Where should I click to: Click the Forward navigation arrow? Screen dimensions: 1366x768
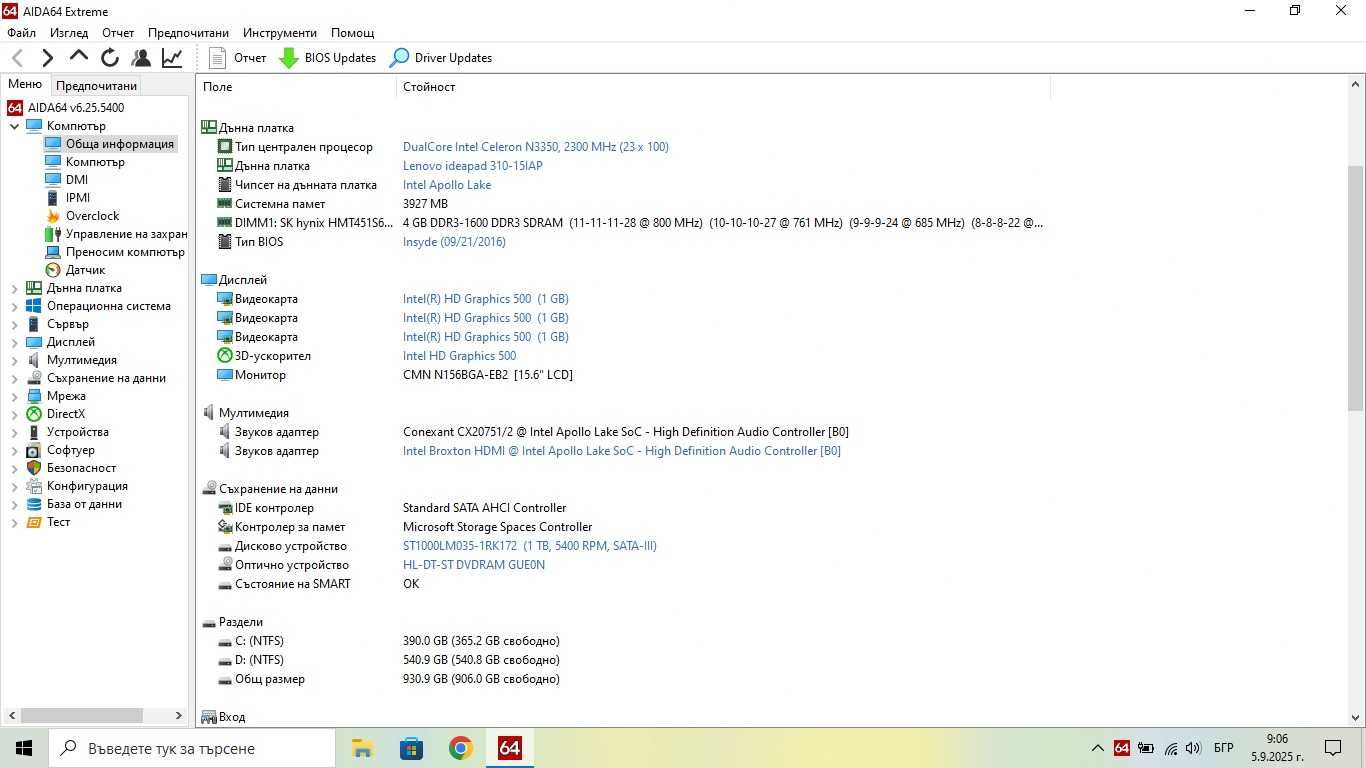click(x=47, y=58)
